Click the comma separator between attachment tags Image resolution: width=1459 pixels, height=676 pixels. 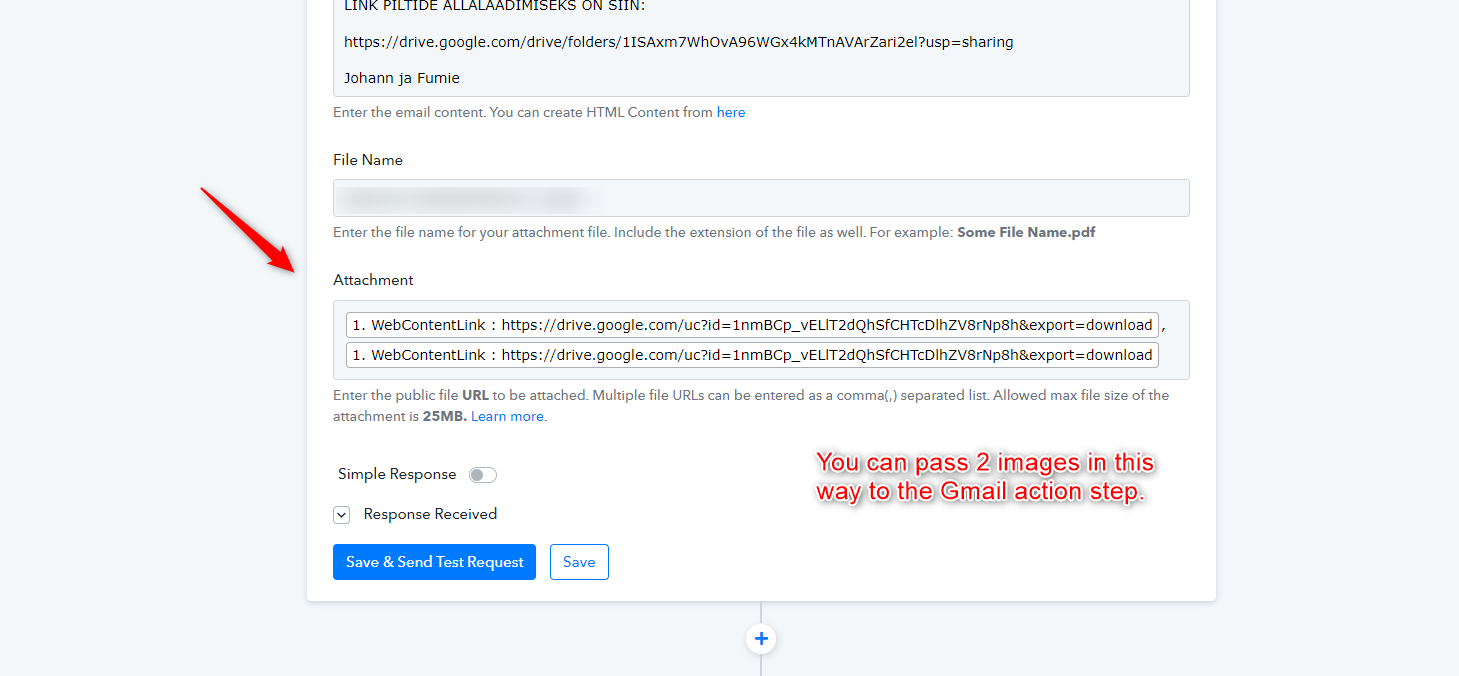(1165, 327)
